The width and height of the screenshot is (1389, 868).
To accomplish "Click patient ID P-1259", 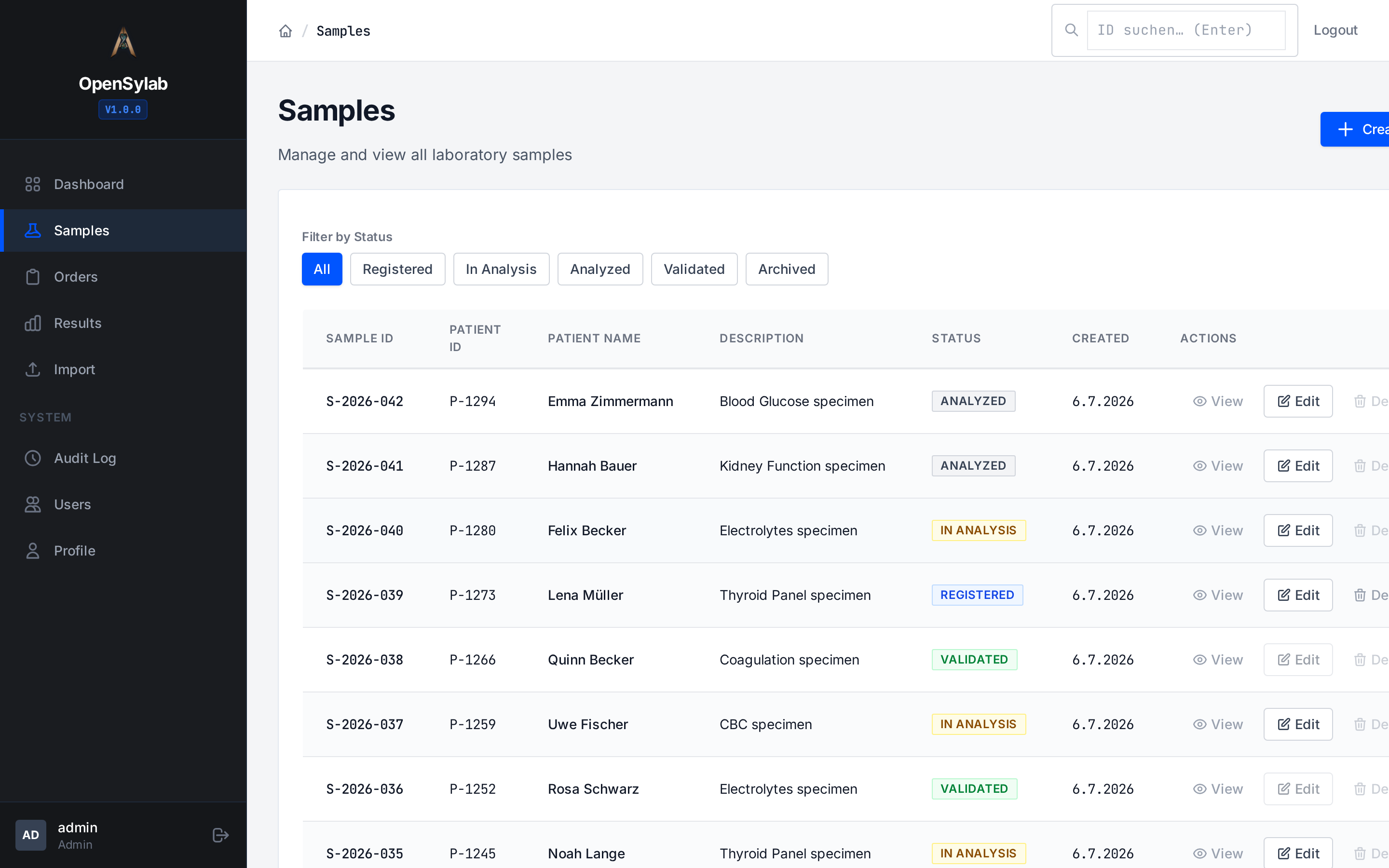I will coord(472,724).
